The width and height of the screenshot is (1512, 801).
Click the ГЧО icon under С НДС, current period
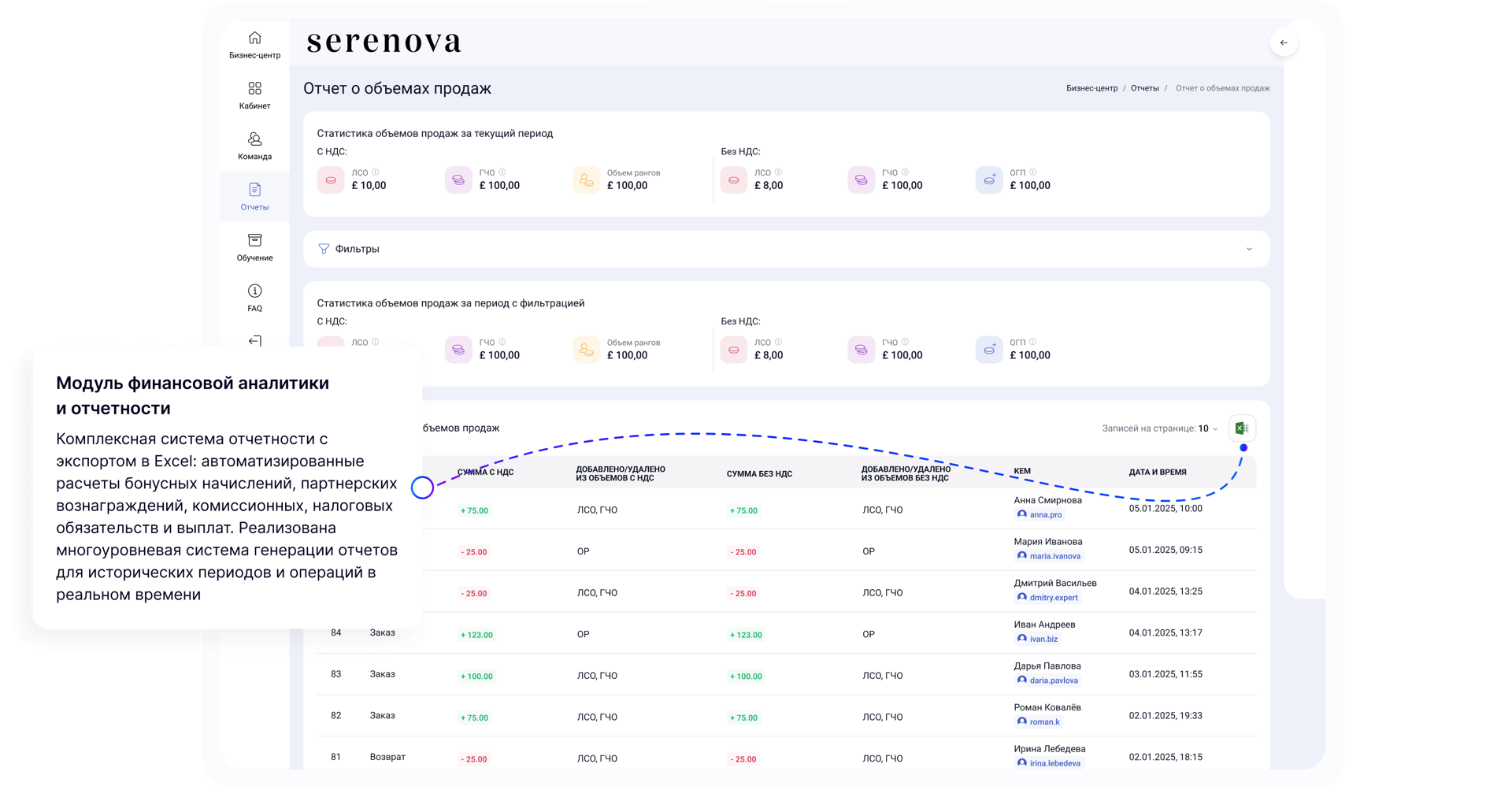(x=458, y=180)
